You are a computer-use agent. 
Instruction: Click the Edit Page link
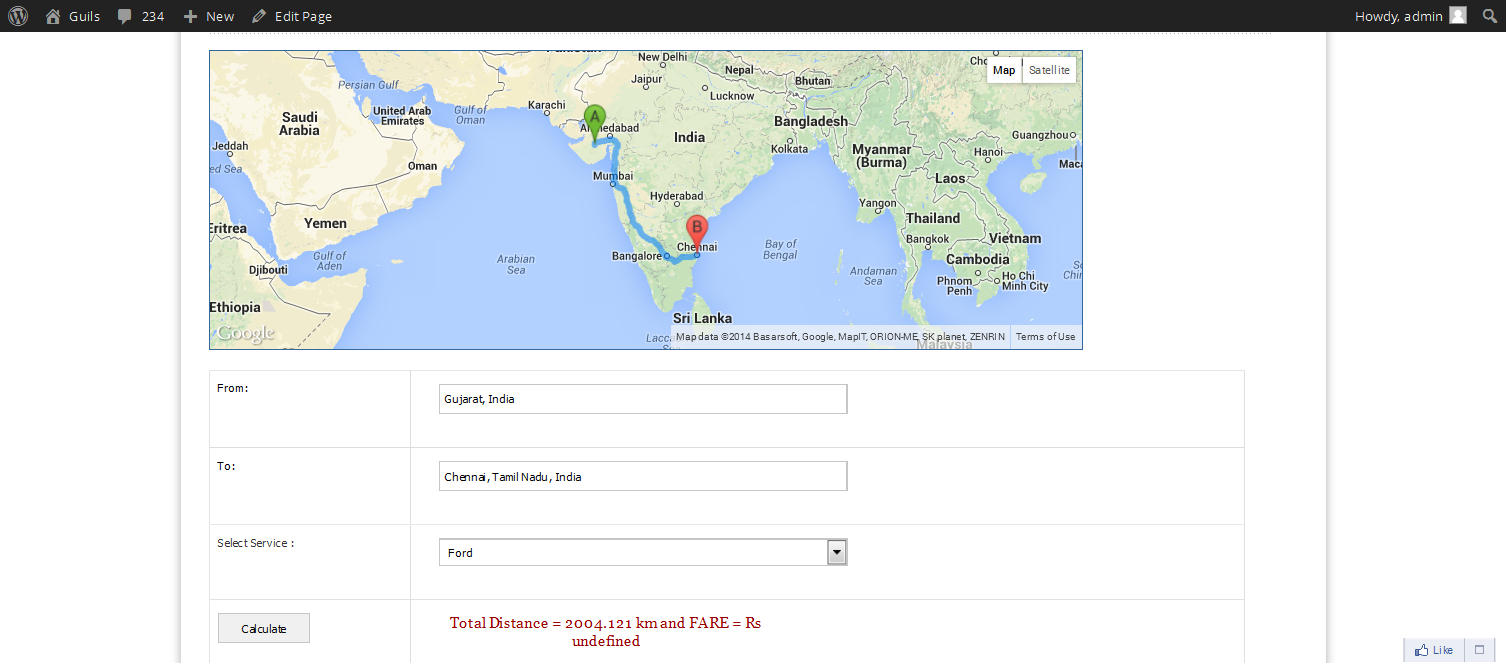pos(291,16)
